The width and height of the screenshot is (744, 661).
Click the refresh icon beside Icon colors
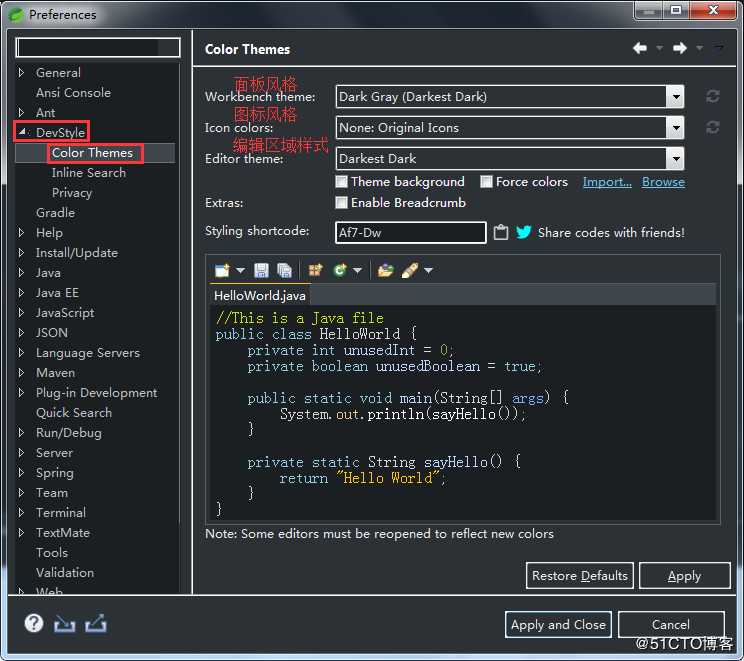[712, 127]
